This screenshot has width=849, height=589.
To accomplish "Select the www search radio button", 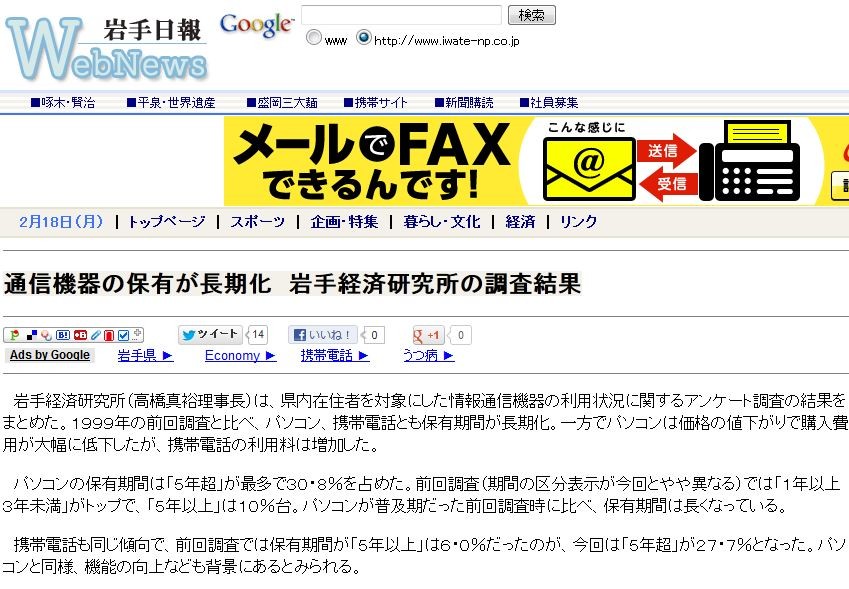I will 314,37.
